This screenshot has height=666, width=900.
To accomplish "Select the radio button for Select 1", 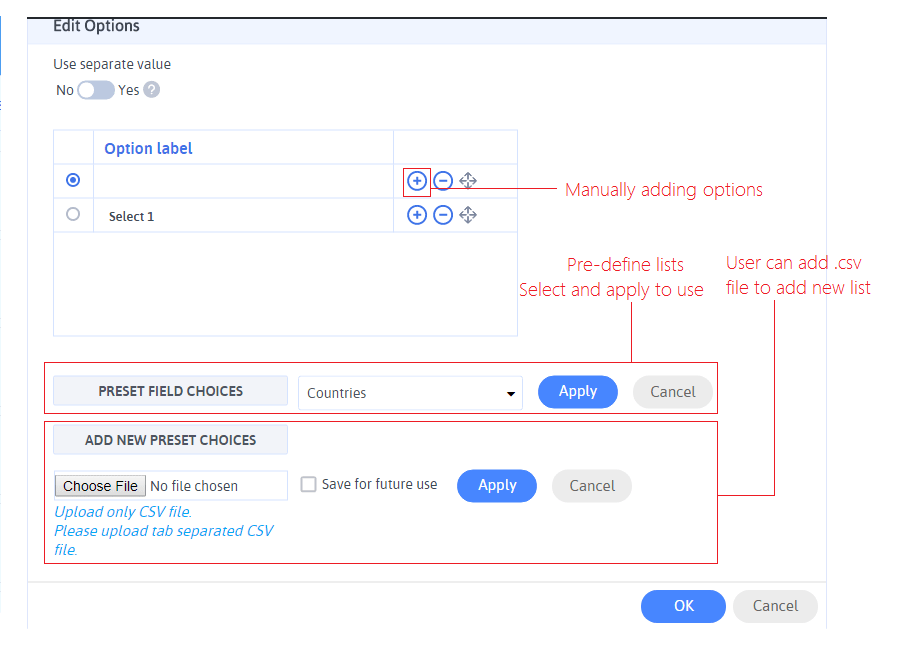I will [x=73, y=214].
